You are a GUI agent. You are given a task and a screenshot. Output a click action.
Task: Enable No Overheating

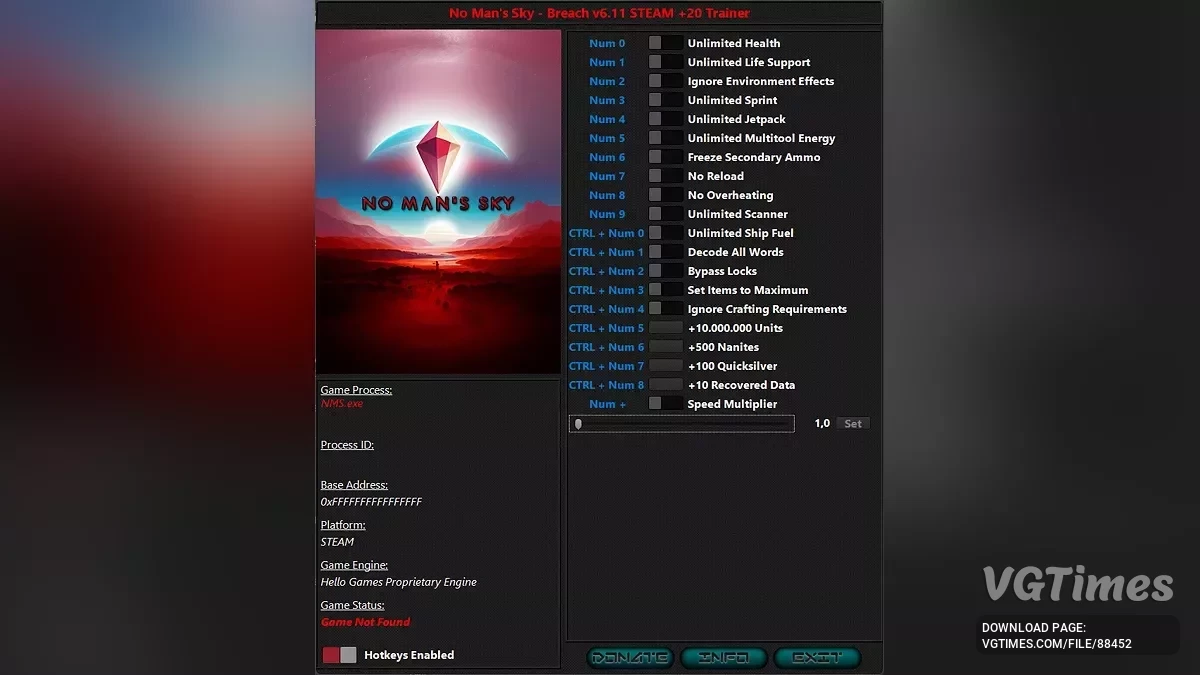[x=665, y=194]
